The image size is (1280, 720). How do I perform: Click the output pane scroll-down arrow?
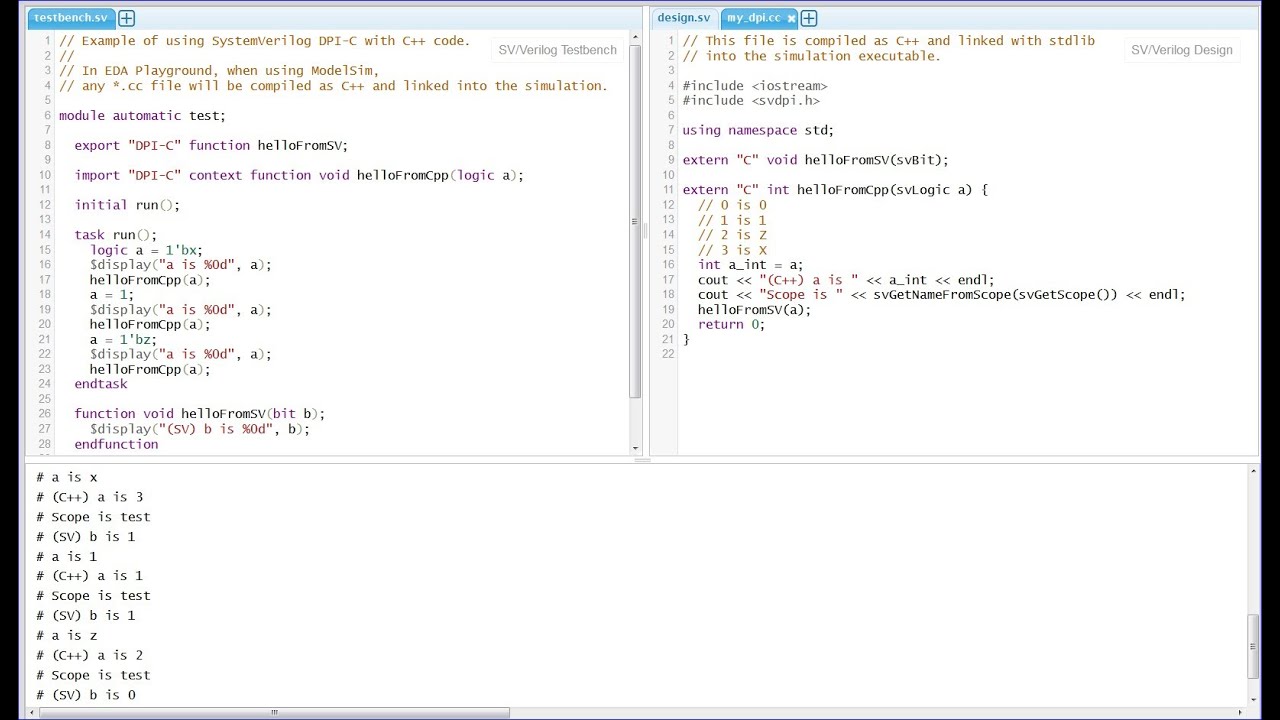click(x=1253, y=700)
